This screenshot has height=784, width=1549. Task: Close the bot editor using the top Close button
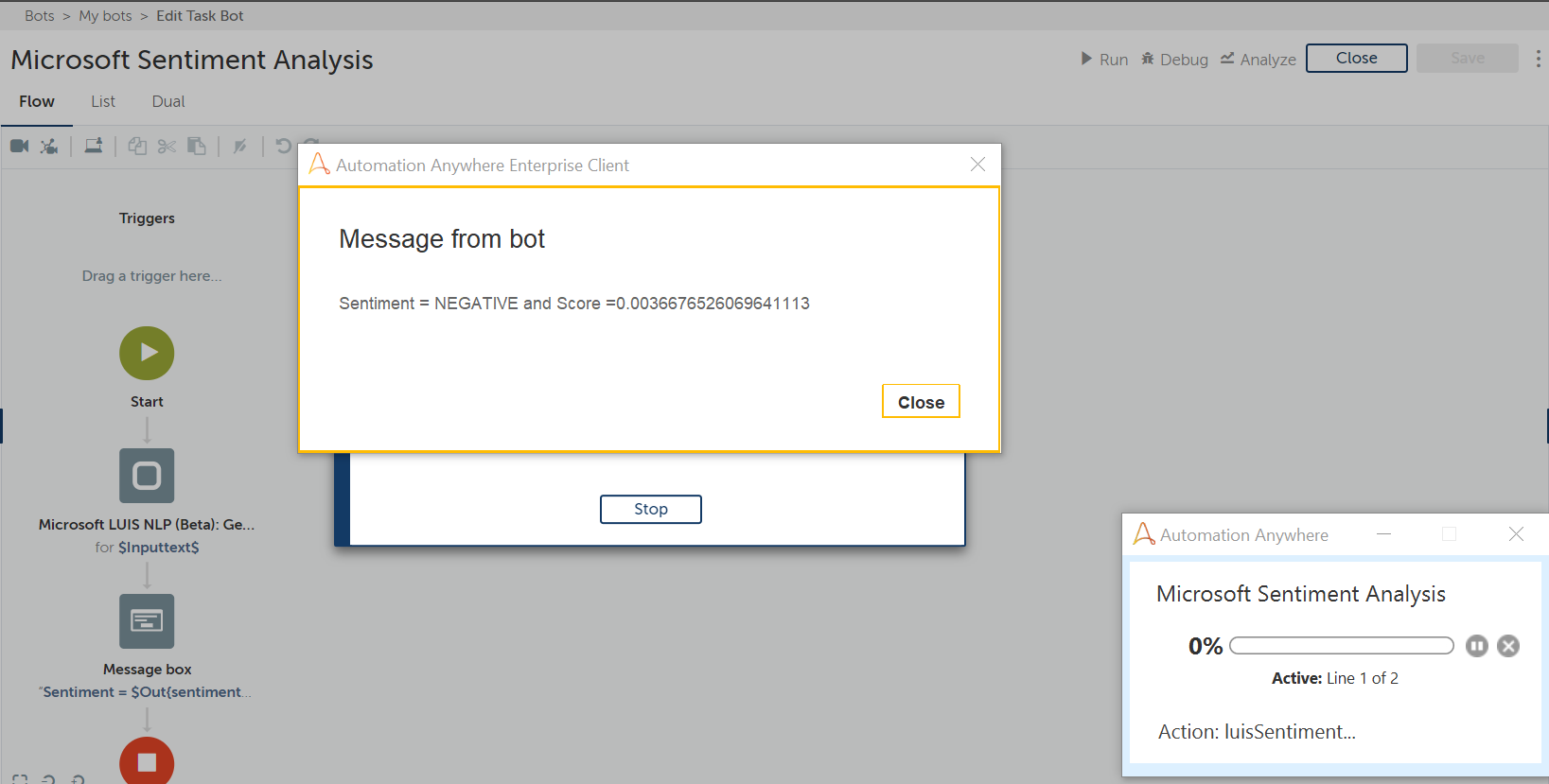(1356, 58)
